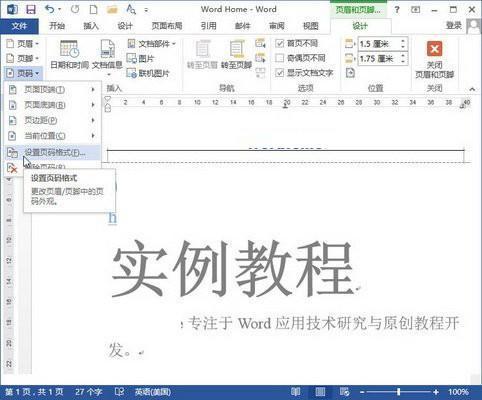Insert Date and Time (日期和时间) icon
This screenshot has width=482, height=400.
tap(69, 54)
